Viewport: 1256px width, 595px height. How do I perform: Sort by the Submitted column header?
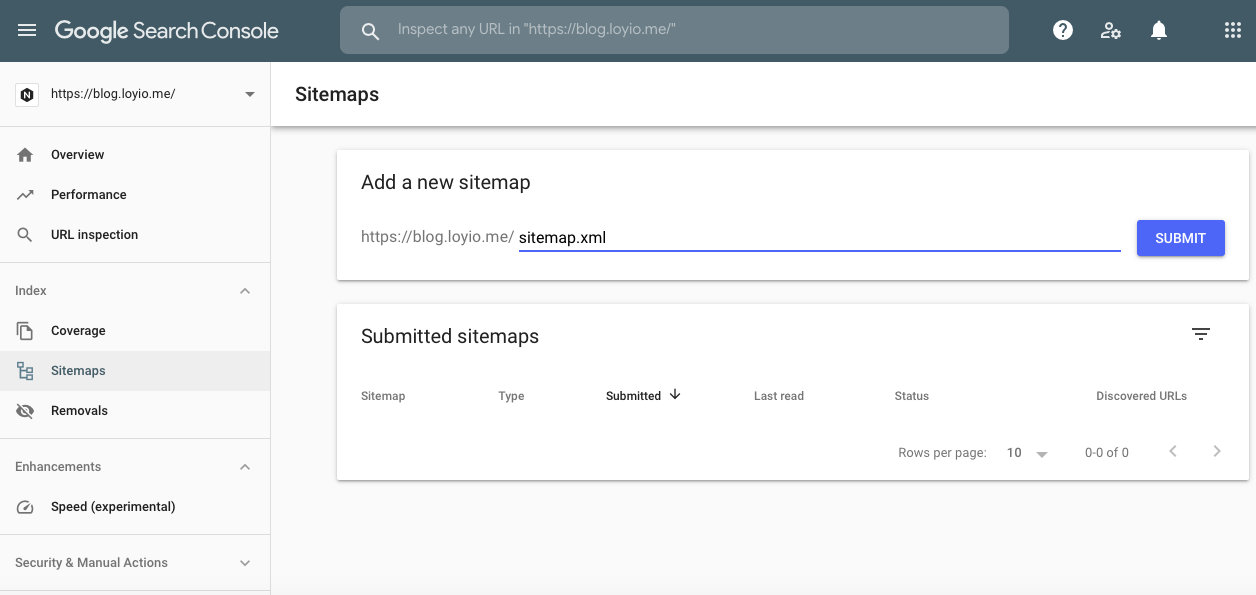pyautogui.click(x=633, y=396)
